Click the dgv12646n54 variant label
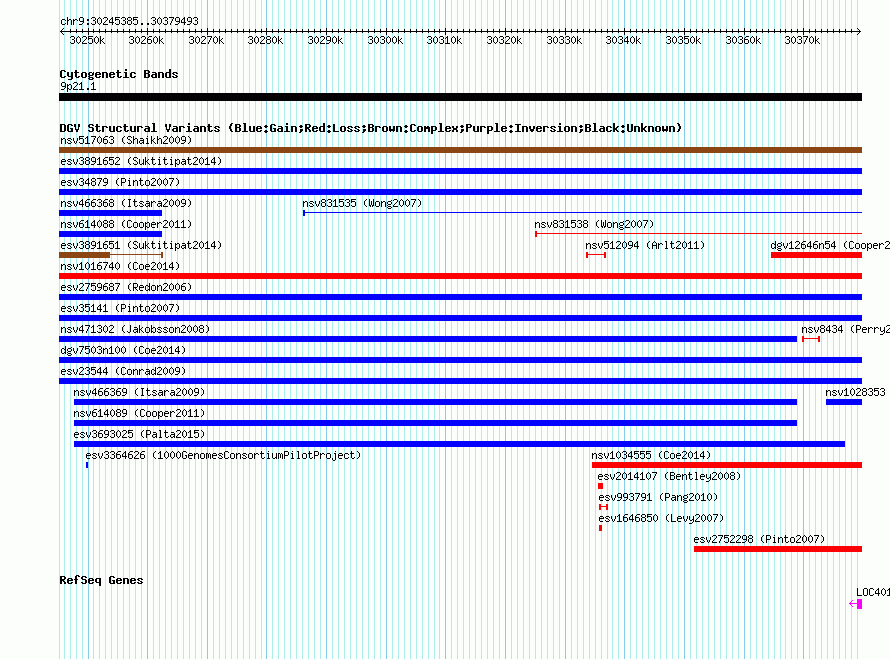Image resolution: width=890 pixels, height=659 pixels. click(830, 245)
